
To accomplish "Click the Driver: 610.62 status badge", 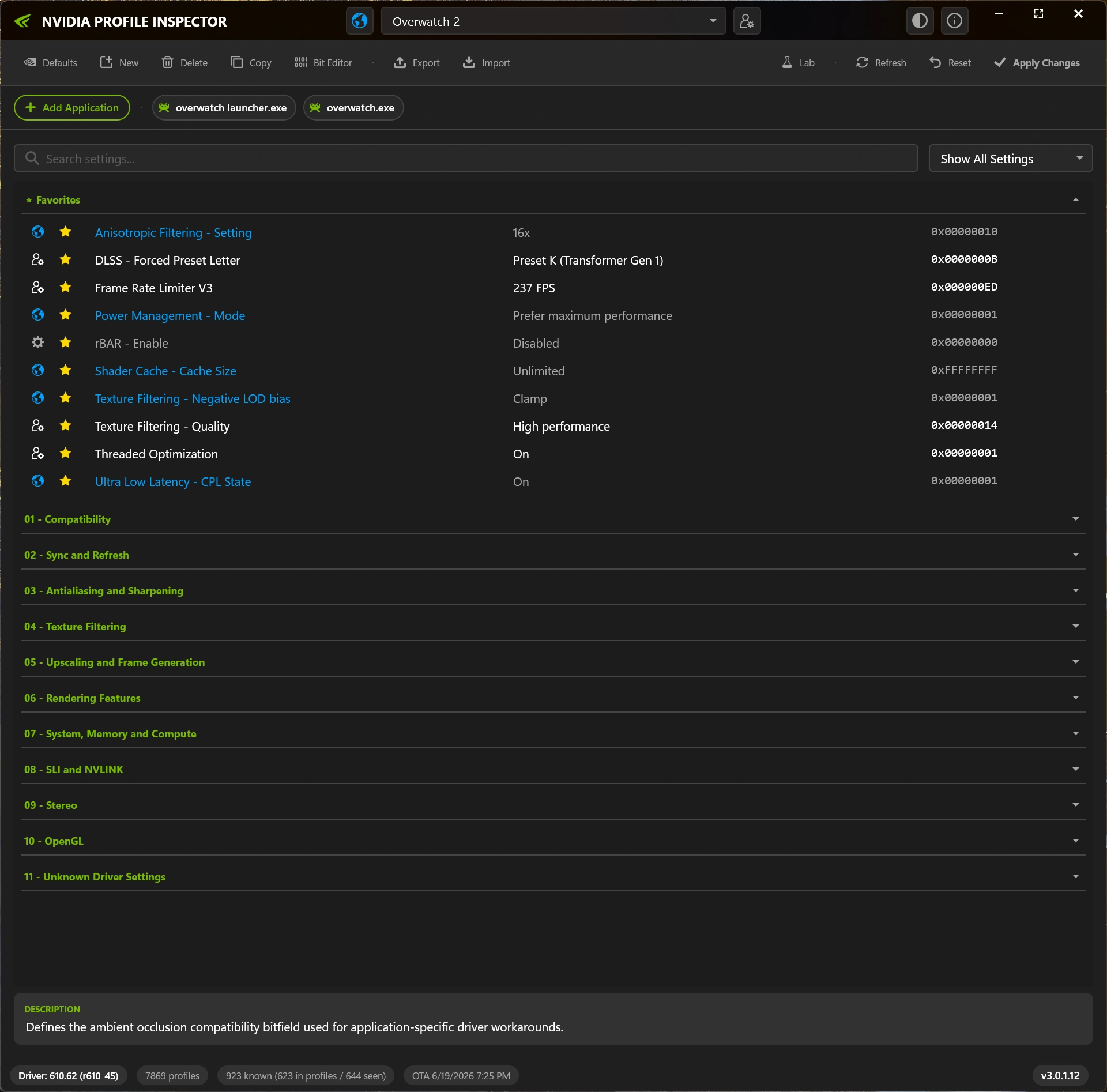I will point(69,1076).
